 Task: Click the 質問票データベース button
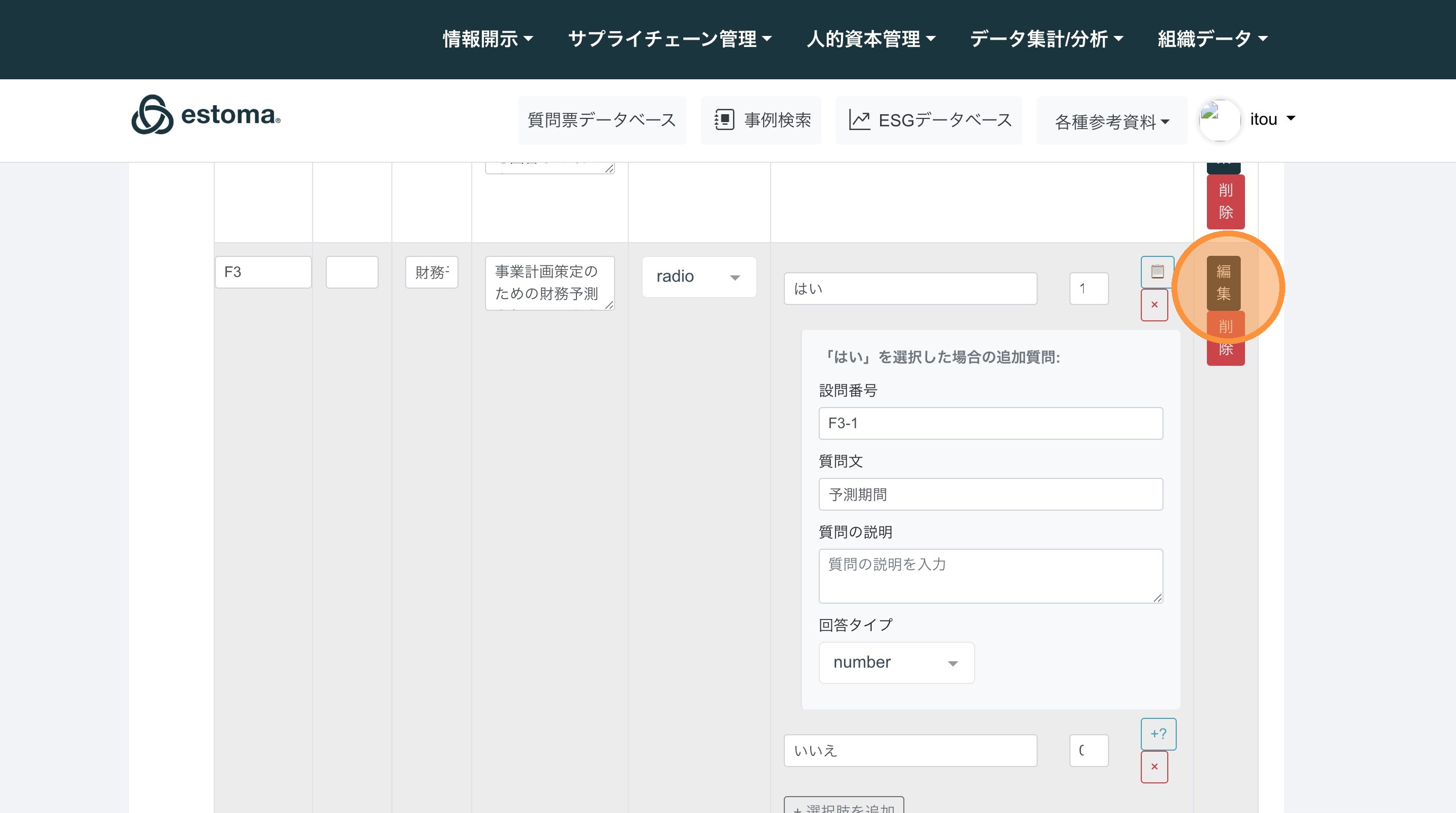click(601, 120)
